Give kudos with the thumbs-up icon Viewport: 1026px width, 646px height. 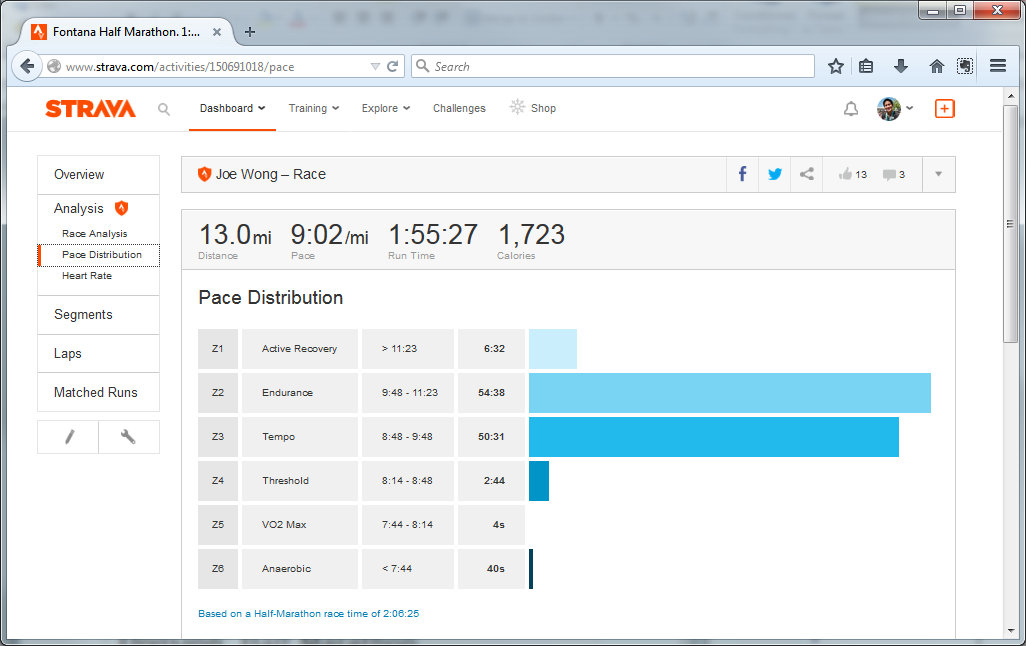coord(846,174)
